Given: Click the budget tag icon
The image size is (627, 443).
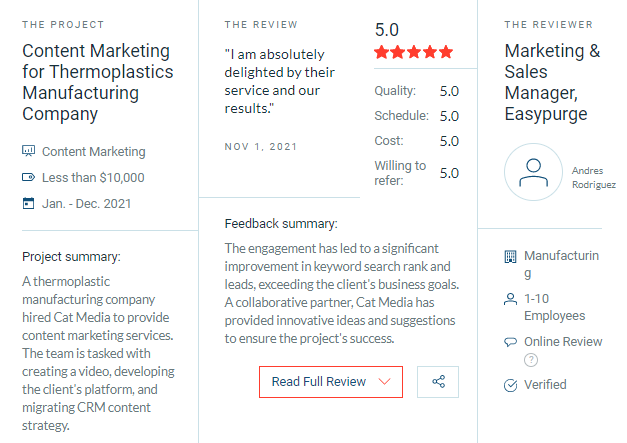Looking at the screenshot, I should pos(28,178).
